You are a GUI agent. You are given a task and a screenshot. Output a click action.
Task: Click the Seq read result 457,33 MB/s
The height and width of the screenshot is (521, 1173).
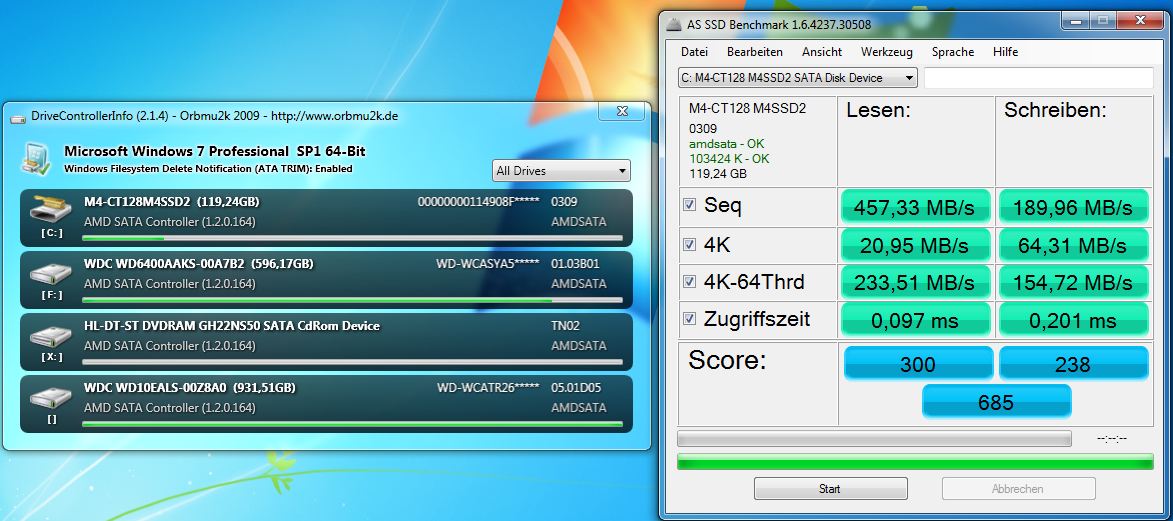(x=916, y=207)
